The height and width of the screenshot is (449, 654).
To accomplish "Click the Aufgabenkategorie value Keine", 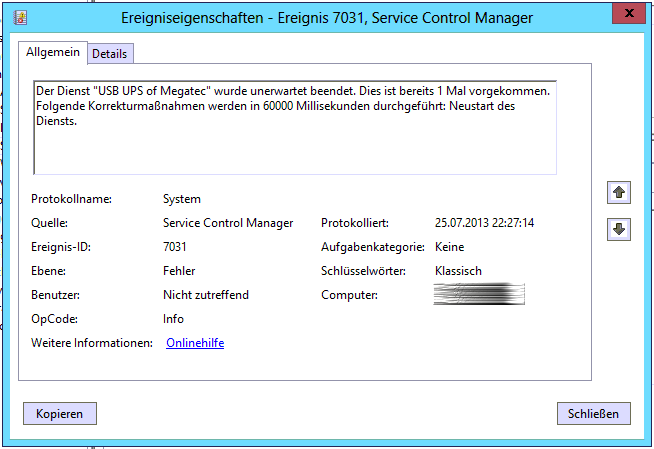I will tap(450, 247).
